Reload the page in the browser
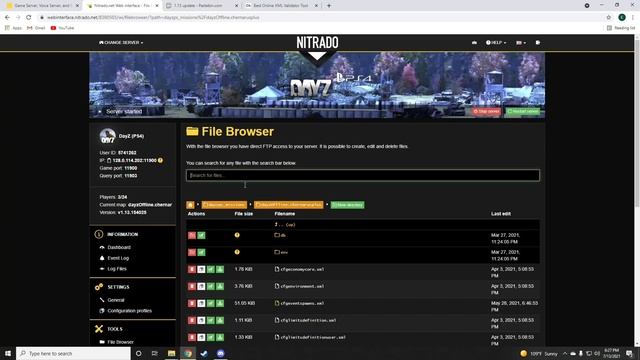Viewport: 640px width, 360px height. tap(29, 18)
